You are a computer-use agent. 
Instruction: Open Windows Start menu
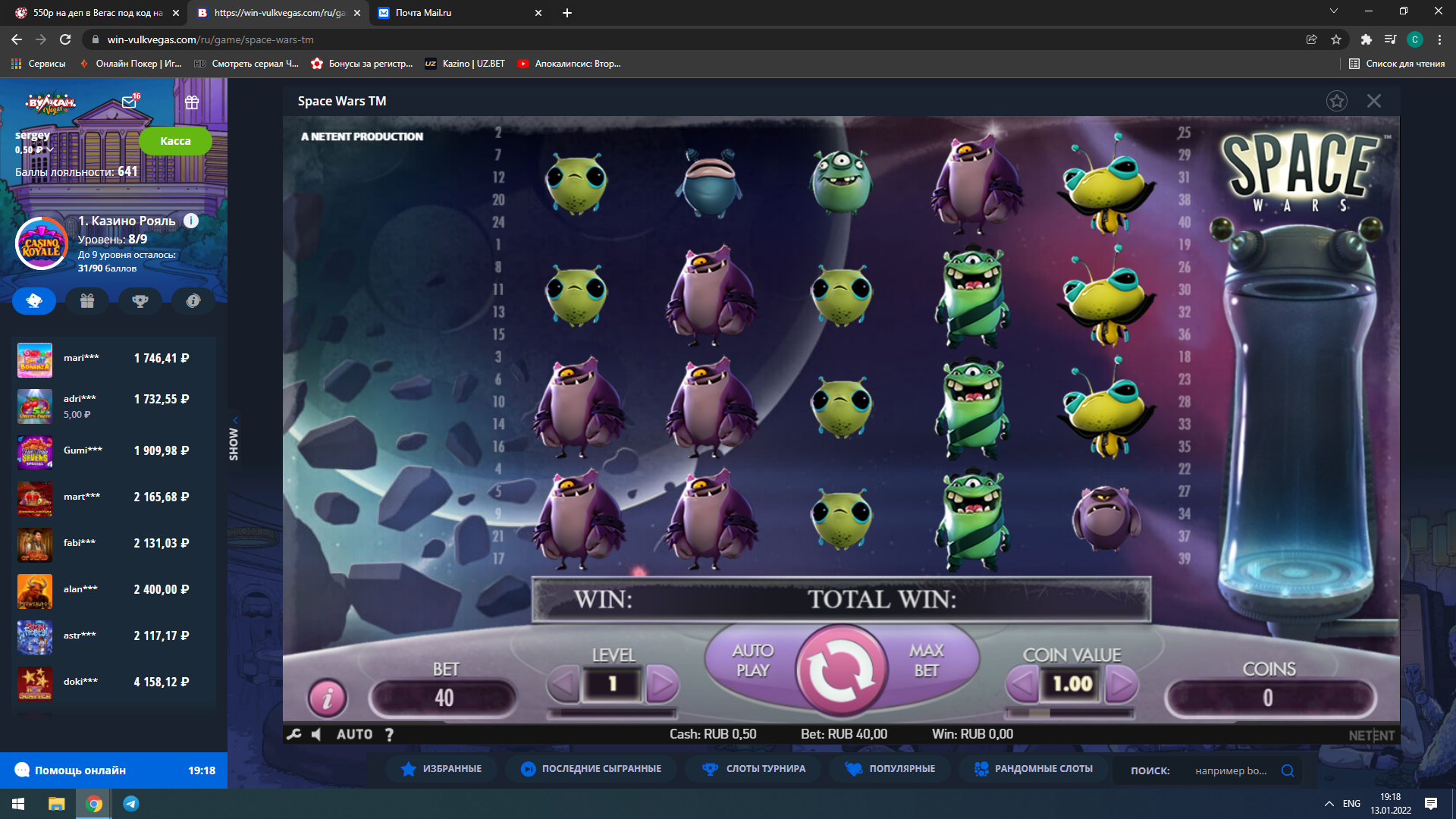click(18, 804)
